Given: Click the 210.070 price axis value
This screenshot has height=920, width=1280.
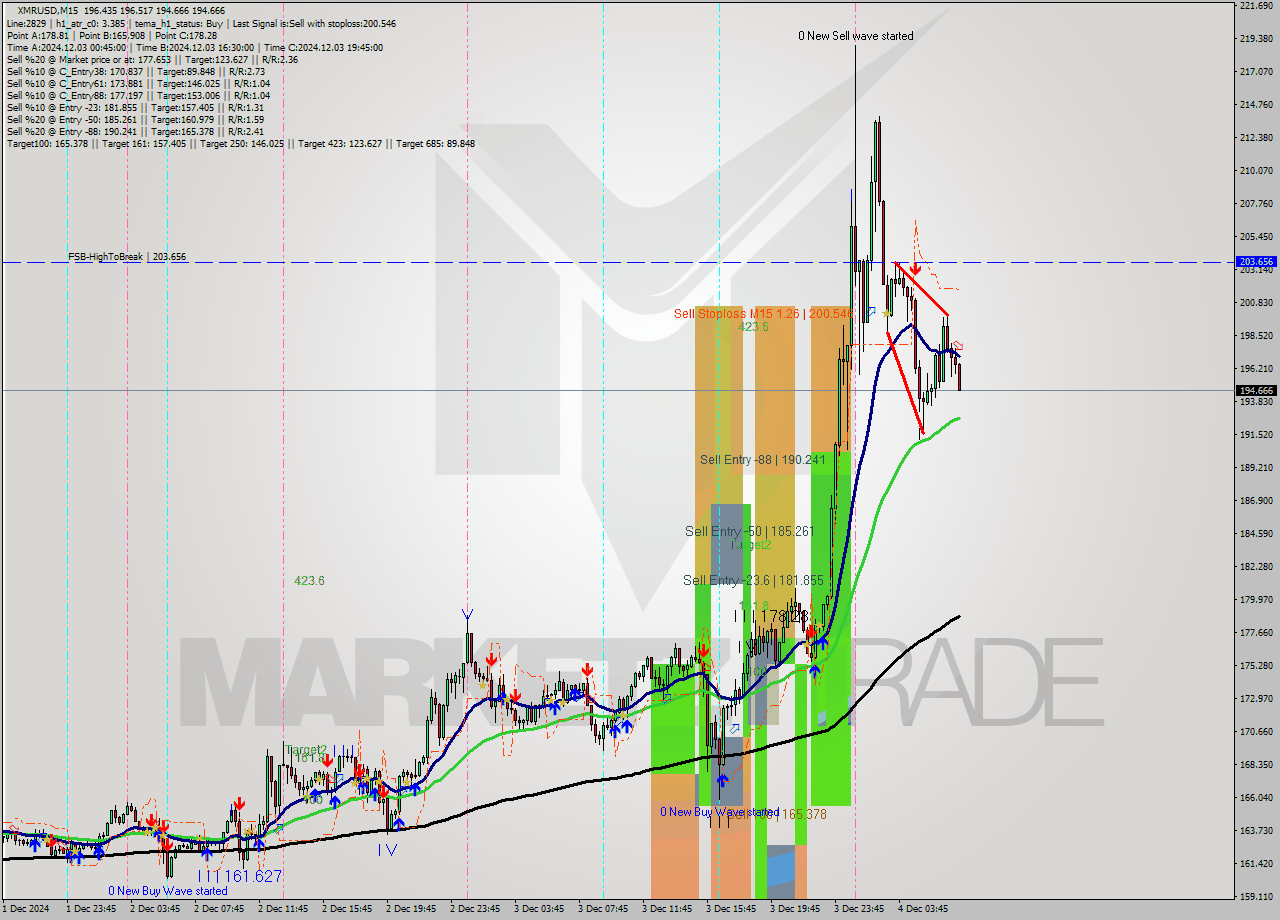Looking at the screenshot, I should [x=1256, y=171].
